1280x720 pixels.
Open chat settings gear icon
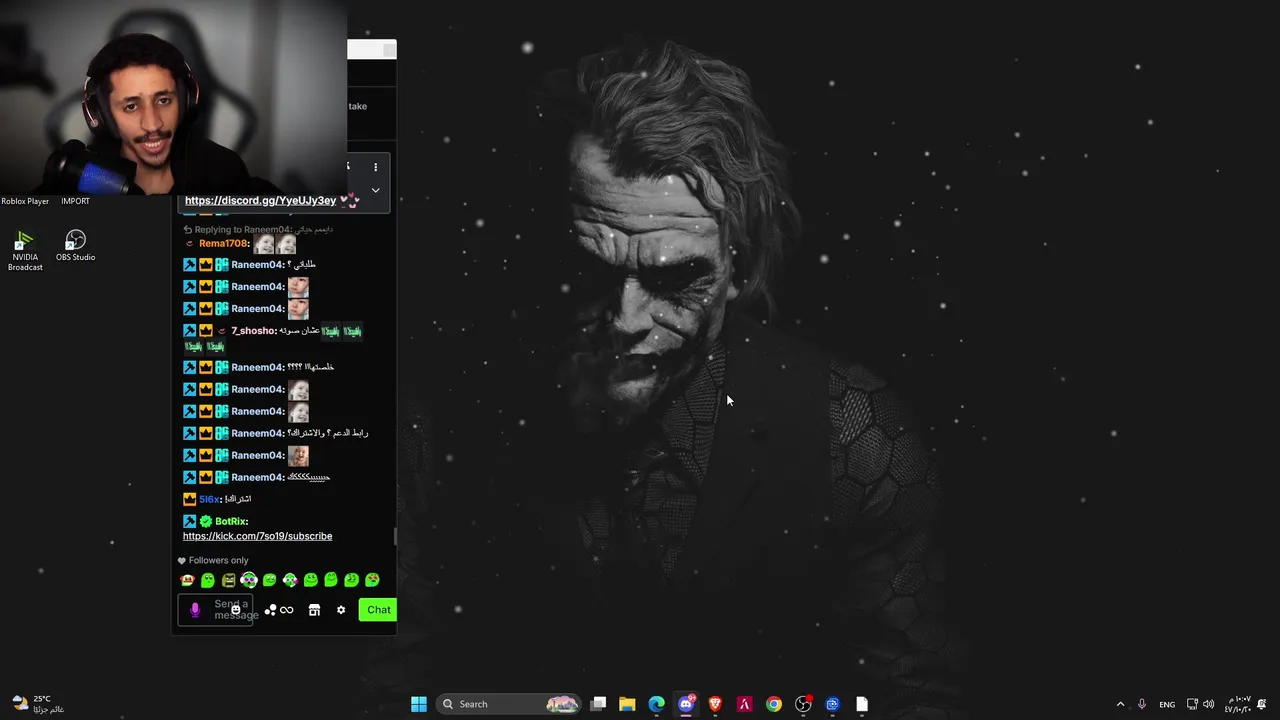click(341, 610)
